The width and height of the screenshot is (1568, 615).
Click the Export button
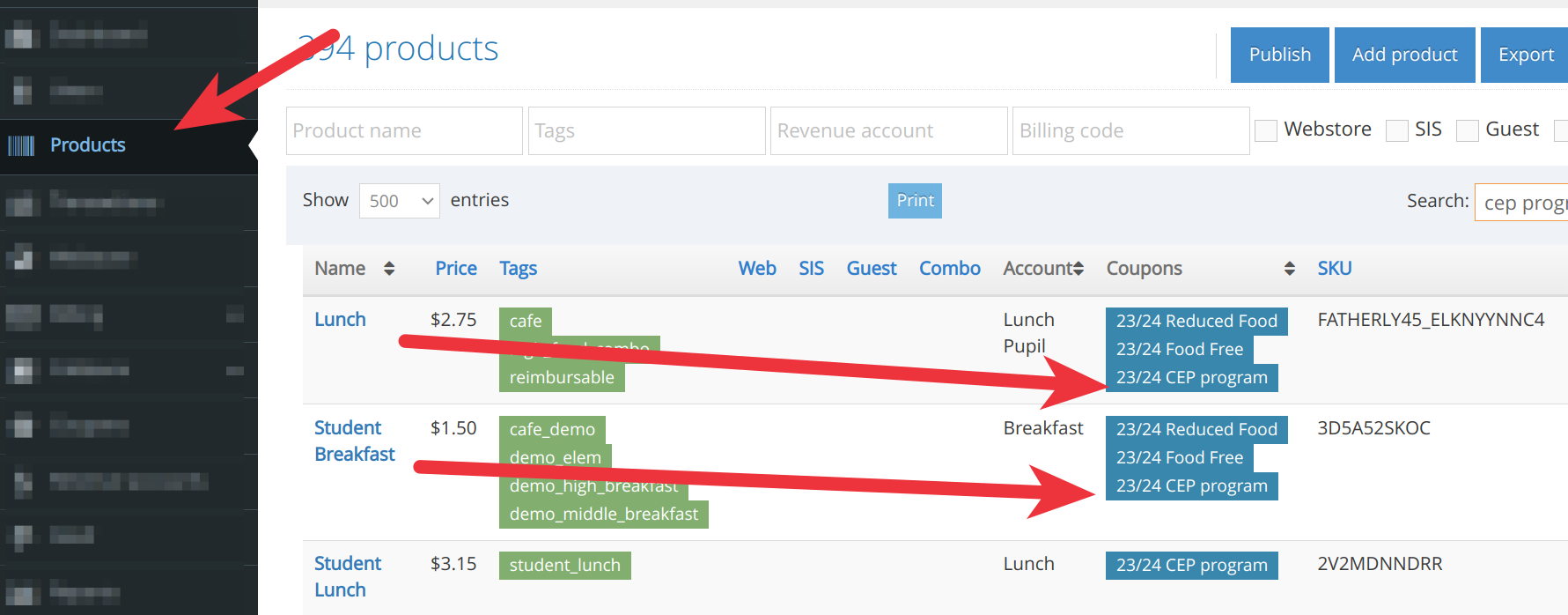[x=1525, y=55]
